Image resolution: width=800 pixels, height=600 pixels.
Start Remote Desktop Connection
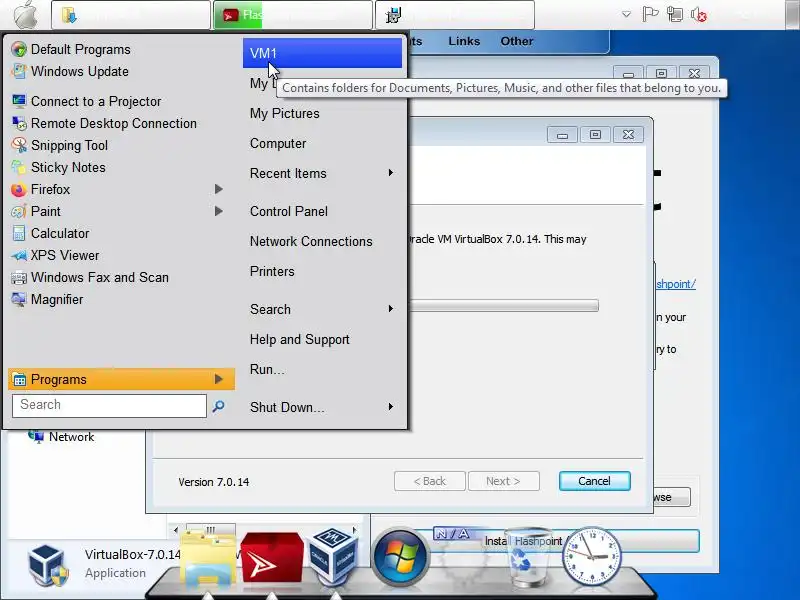point(113,123)
